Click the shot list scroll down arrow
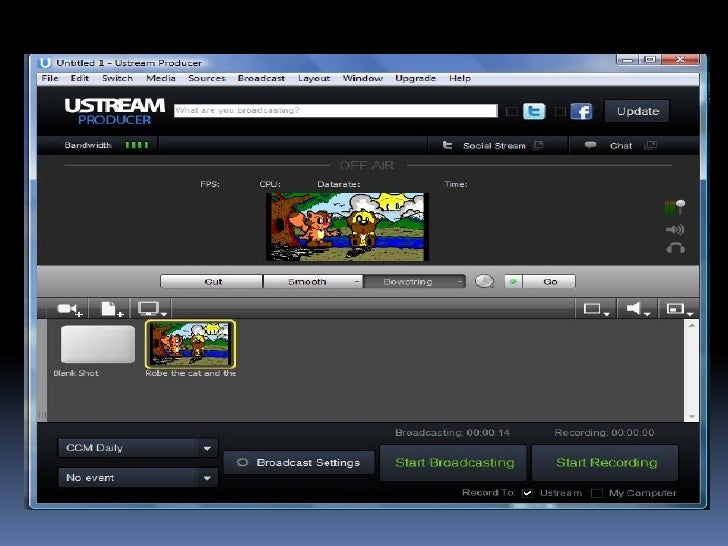 (691, 416)
